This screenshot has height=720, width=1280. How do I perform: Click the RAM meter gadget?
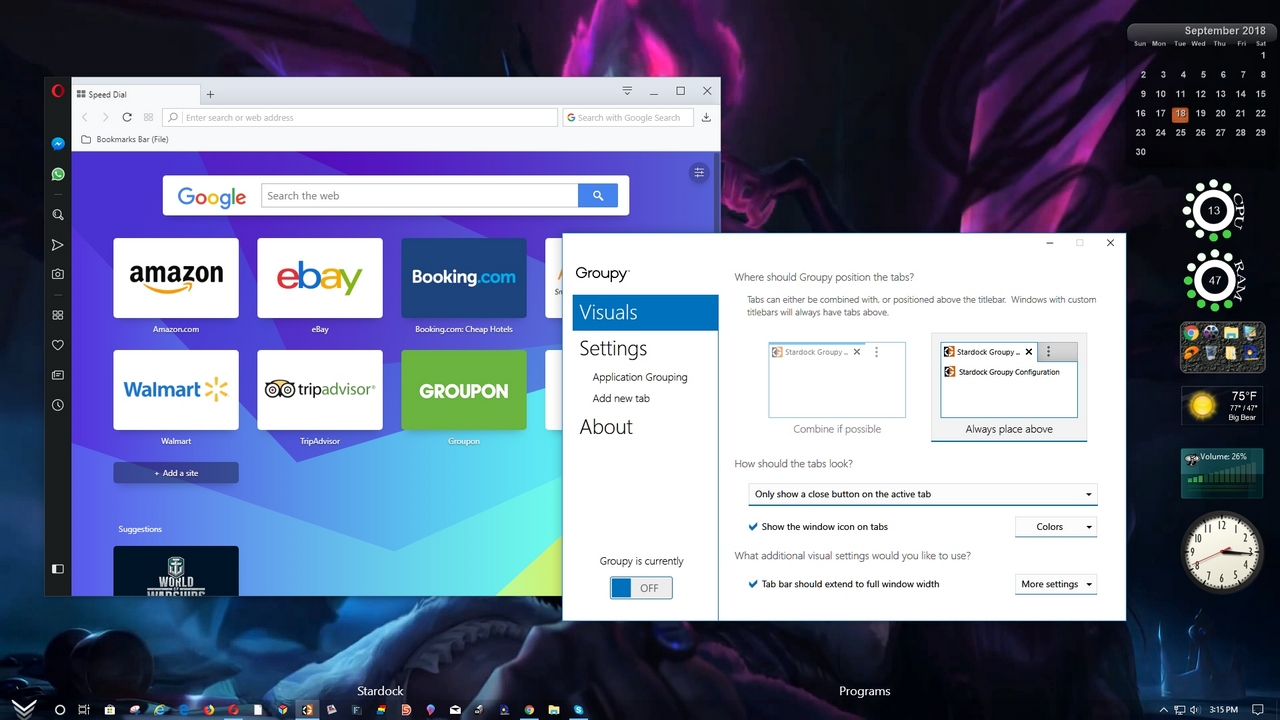1213,281
